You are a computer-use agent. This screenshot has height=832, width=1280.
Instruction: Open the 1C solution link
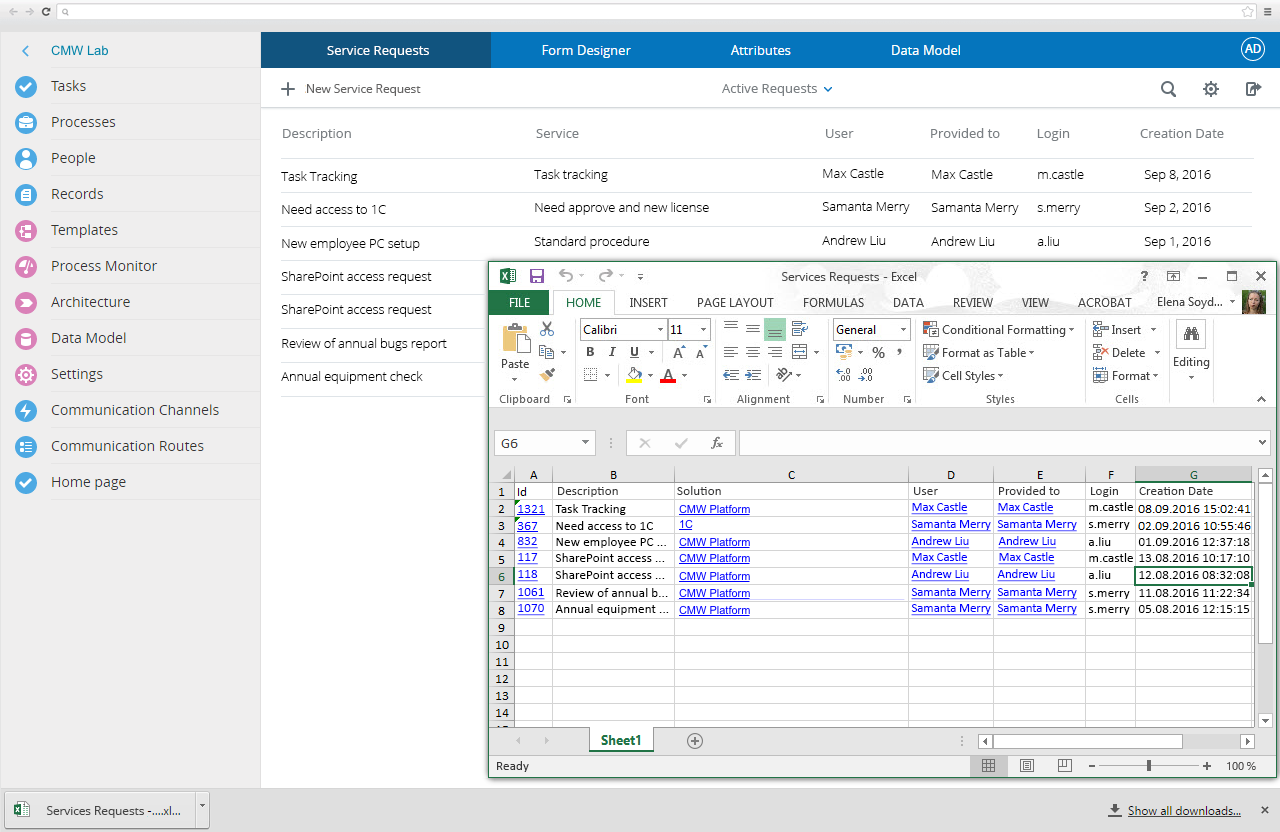click(x=685, y=524)
